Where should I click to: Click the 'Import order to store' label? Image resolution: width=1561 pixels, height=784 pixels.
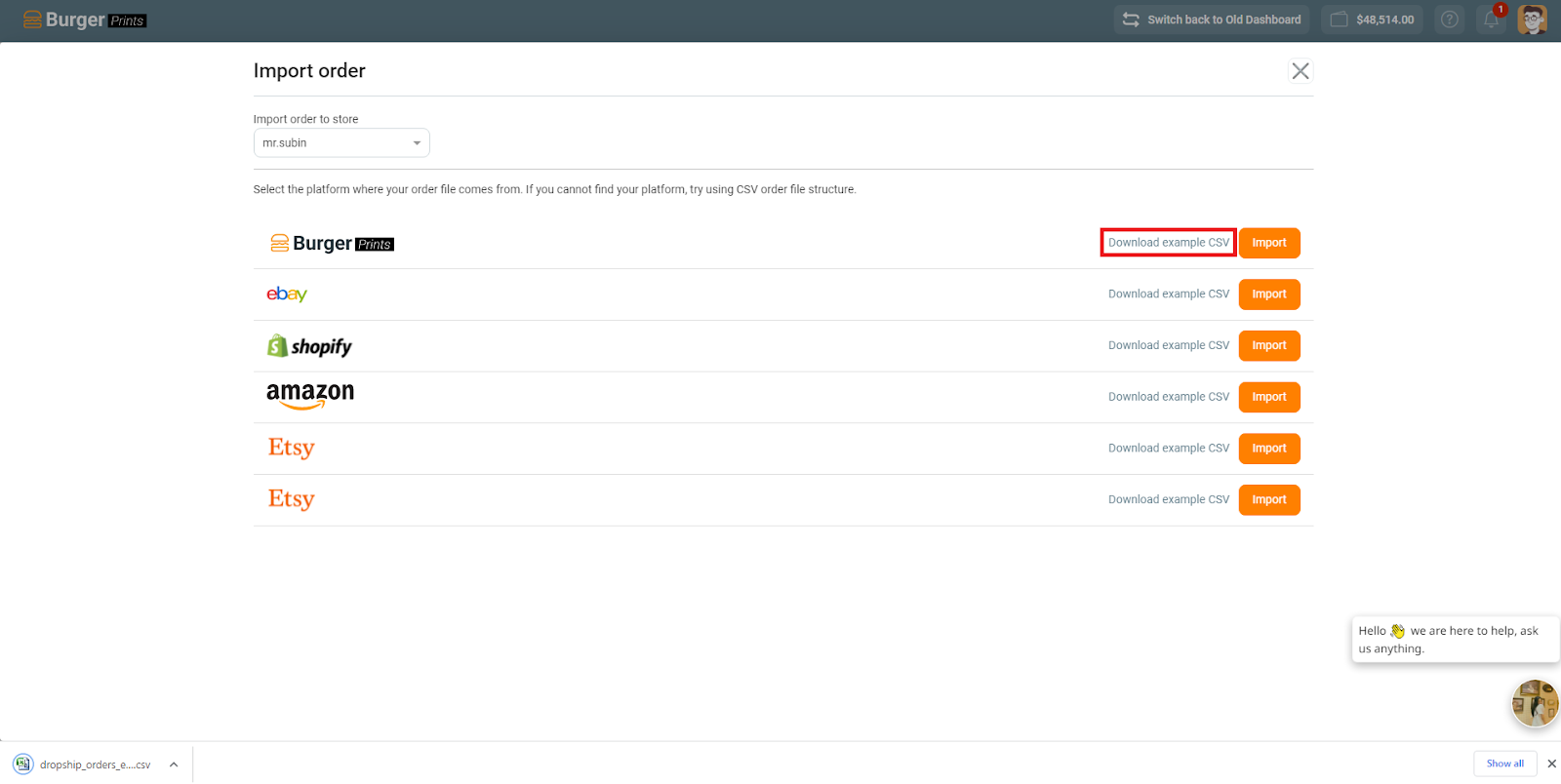[x=305, y=119]
